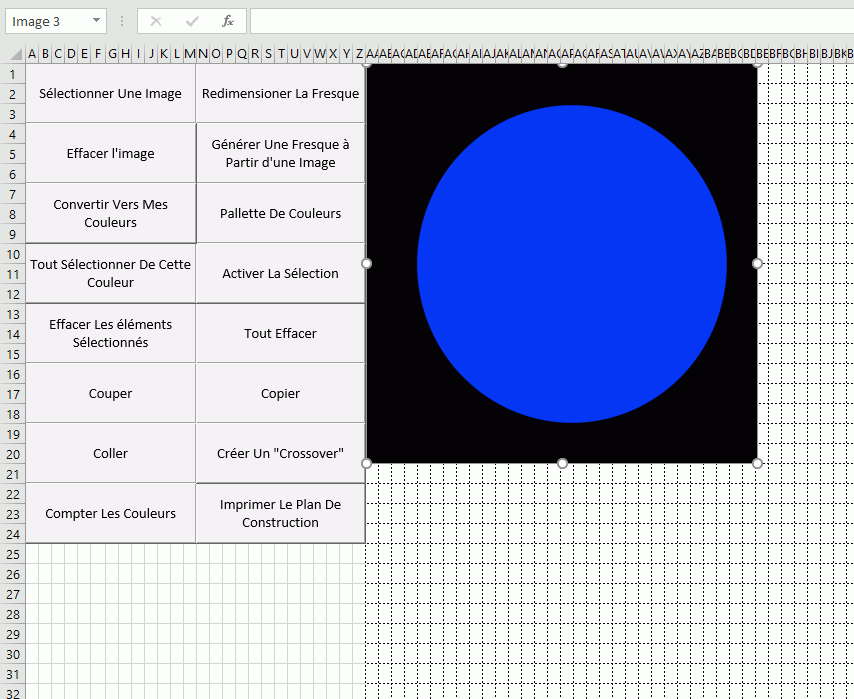This screenshot has width=854, height=699.
Task: Click 'Imprimer Le Plan De Construction' button
Action: coord(280,513)
